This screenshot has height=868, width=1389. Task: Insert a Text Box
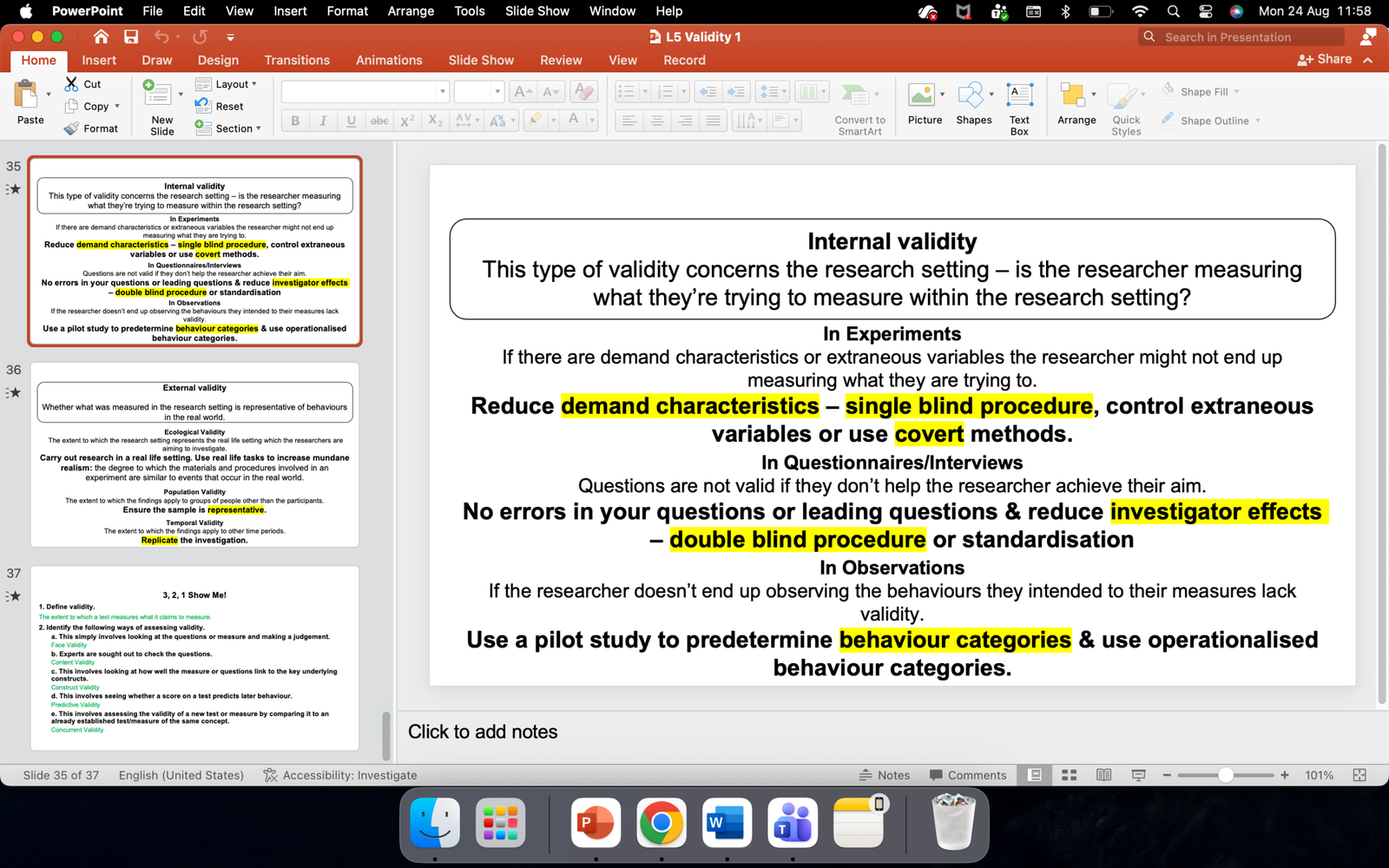click(x=1019, y=108)
